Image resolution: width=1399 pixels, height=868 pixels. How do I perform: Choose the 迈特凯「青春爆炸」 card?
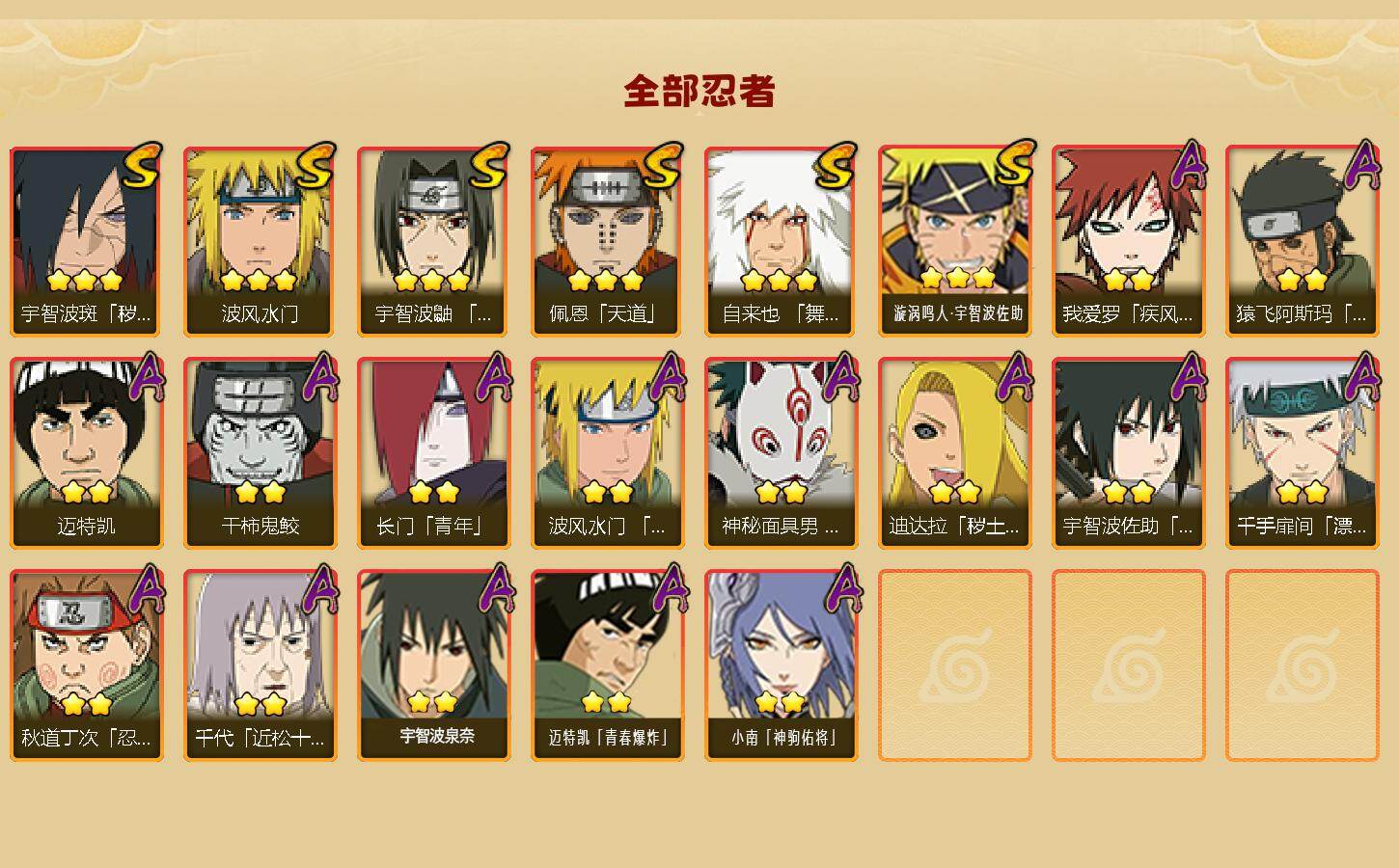tap(608, 665)
